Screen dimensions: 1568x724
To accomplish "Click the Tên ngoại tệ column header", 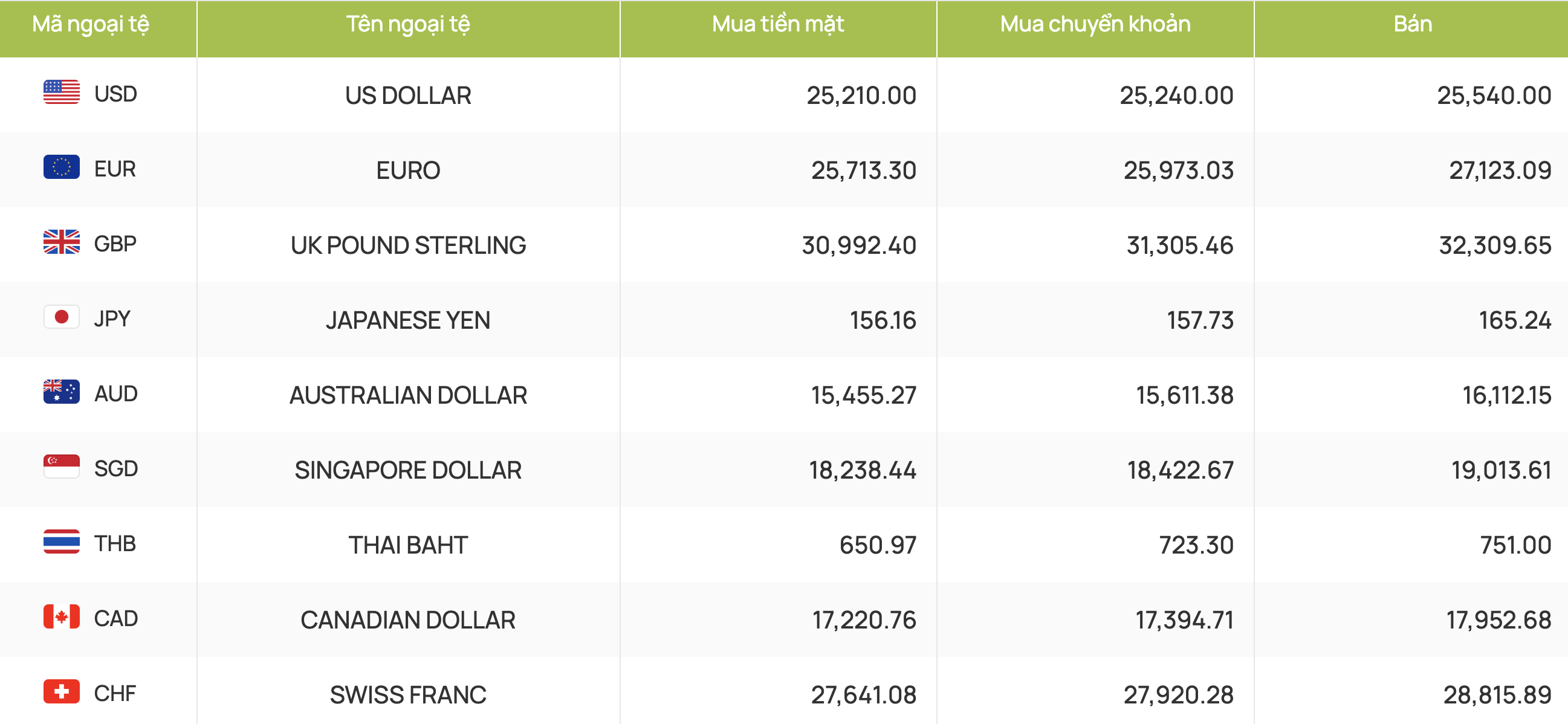I will [x=408, y=24].
